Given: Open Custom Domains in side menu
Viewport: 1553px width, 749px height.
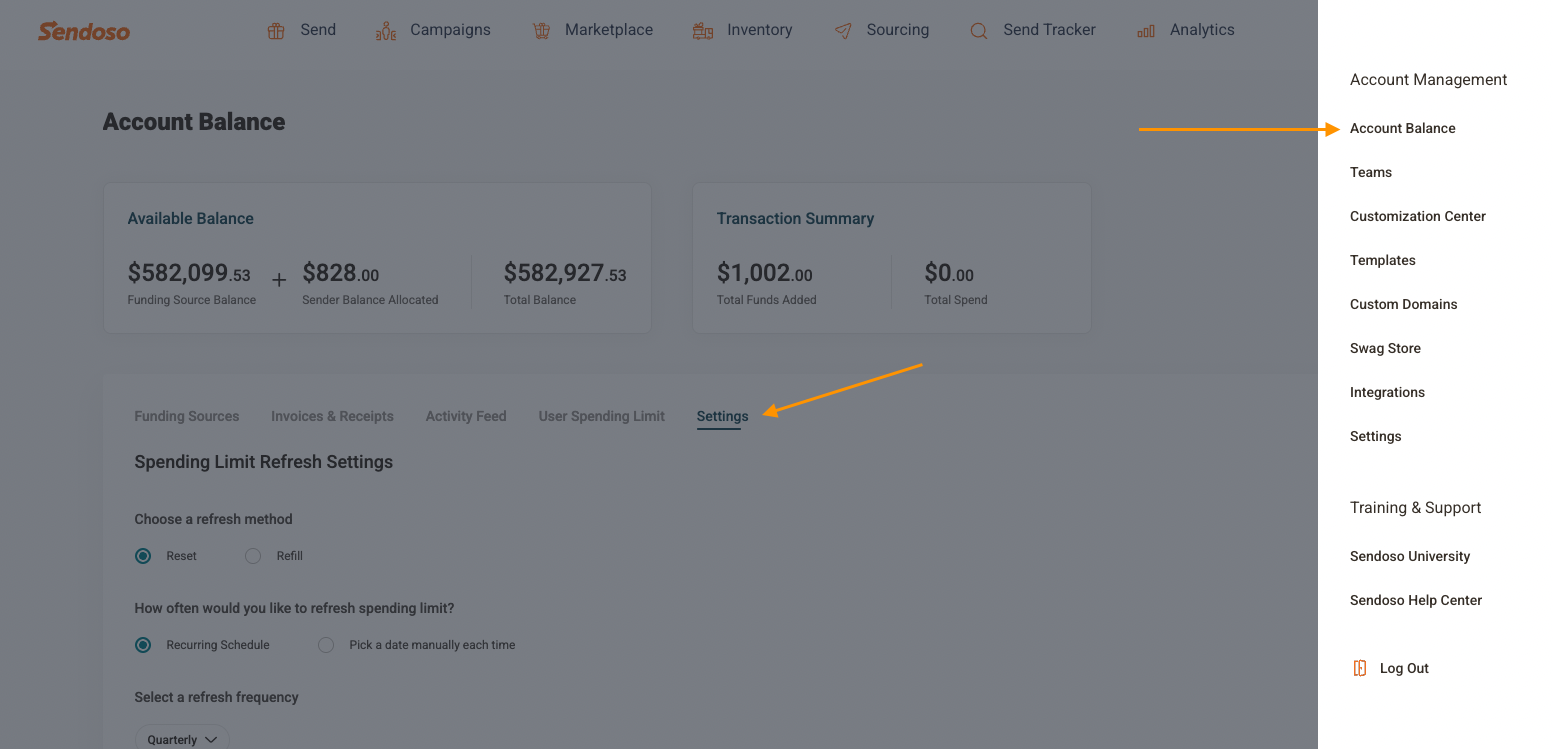Looking at the screenshot, I should 1404,304.
